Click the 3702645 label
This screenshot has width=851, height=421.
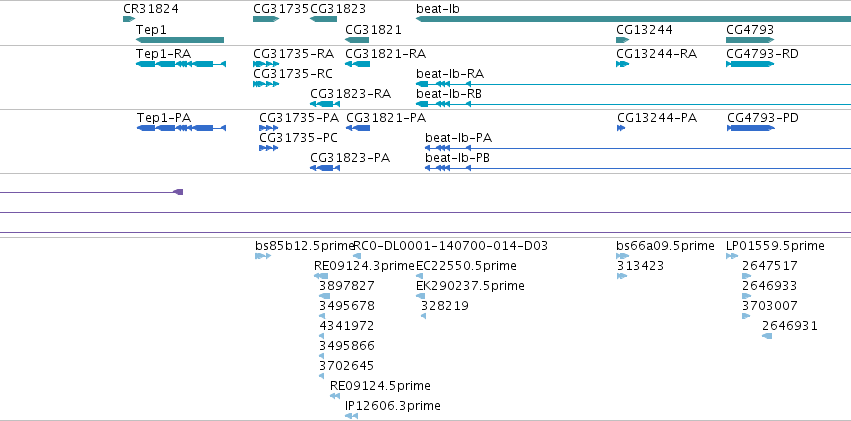347,366
